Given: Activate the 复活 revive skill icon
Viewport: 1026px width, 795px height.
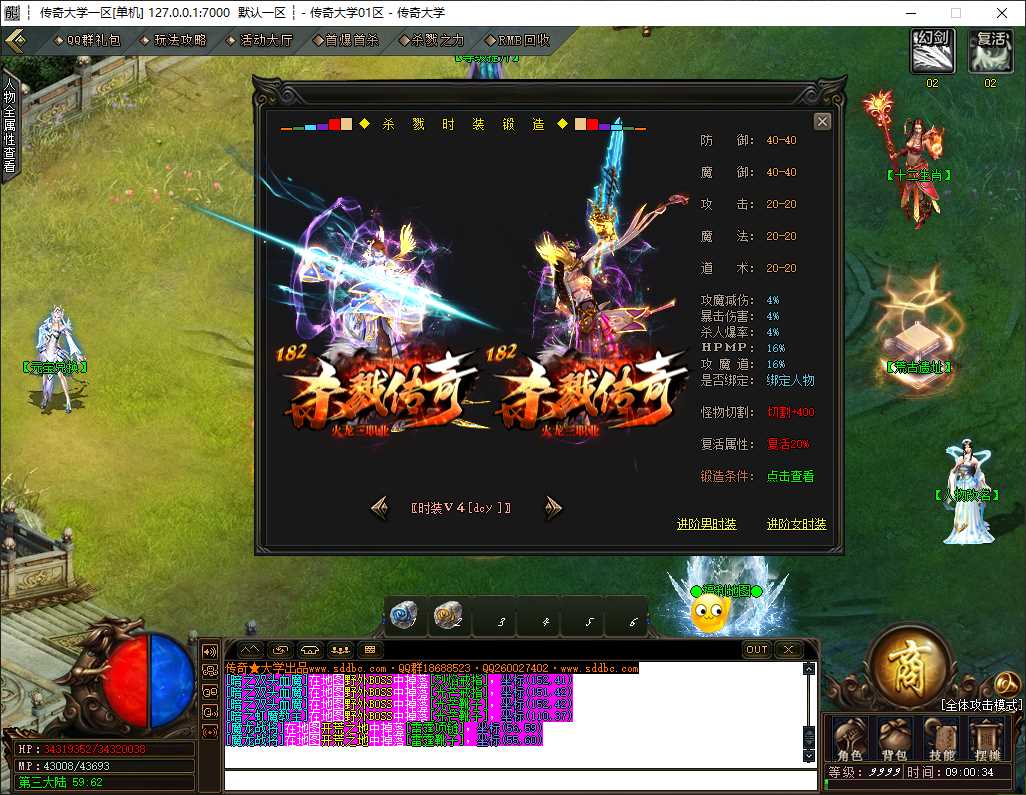Looking at the screenshot, I should click(x=991, y=50).
